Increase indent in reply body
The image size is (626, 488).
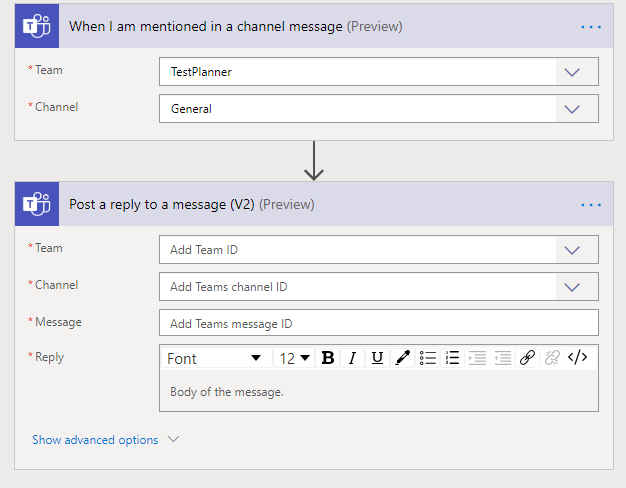[x=502, y=358]
